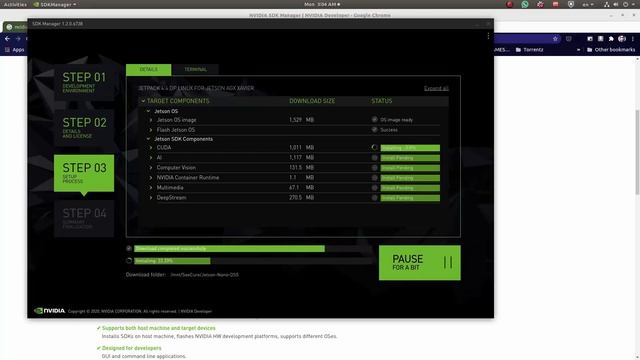Click the red bug tray icon
Viewport: 640px width, 360px height.
(x=540, y=4)
